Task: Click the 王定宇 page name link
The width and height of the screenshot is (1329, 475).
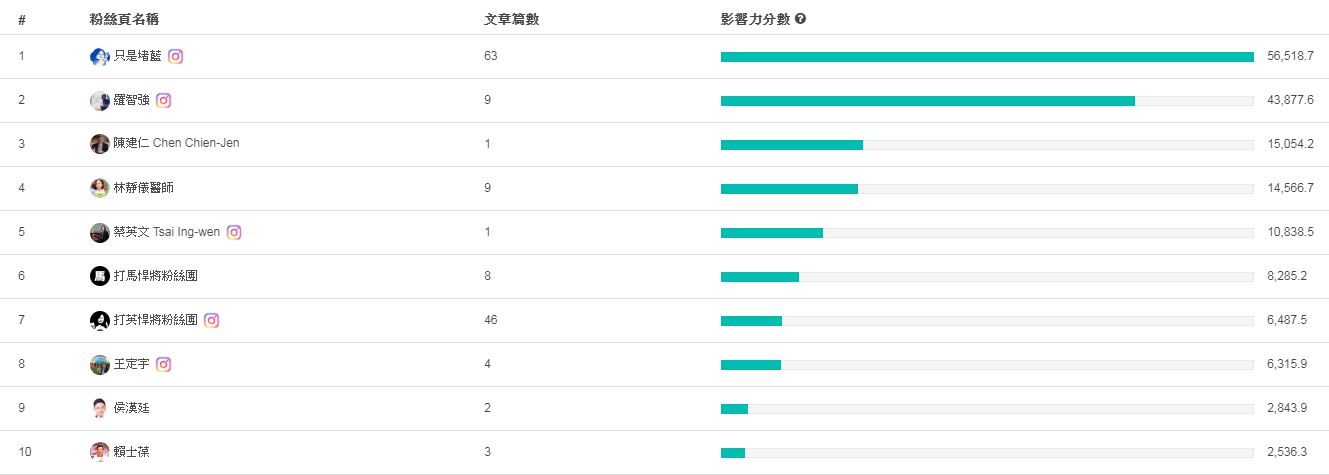Action: (x=131, y=365)
